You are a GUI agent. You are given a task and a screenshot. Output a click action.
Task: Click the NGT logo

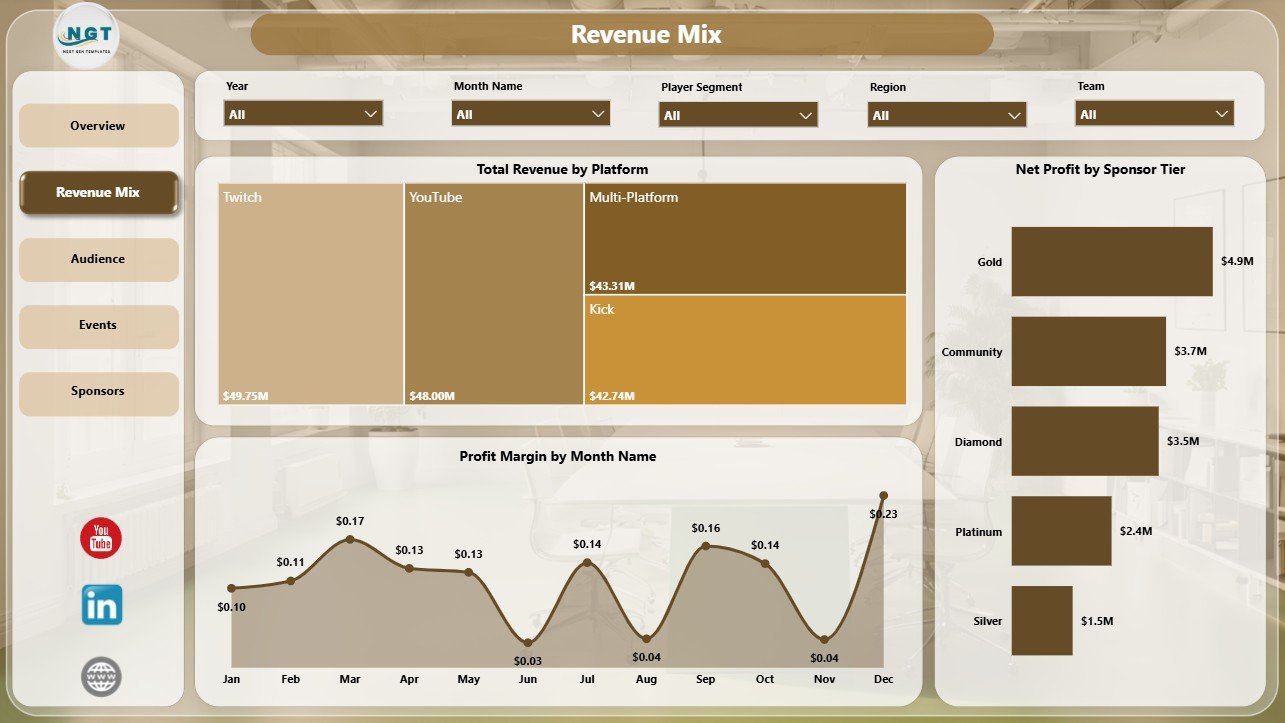click(x=86, y=37)
